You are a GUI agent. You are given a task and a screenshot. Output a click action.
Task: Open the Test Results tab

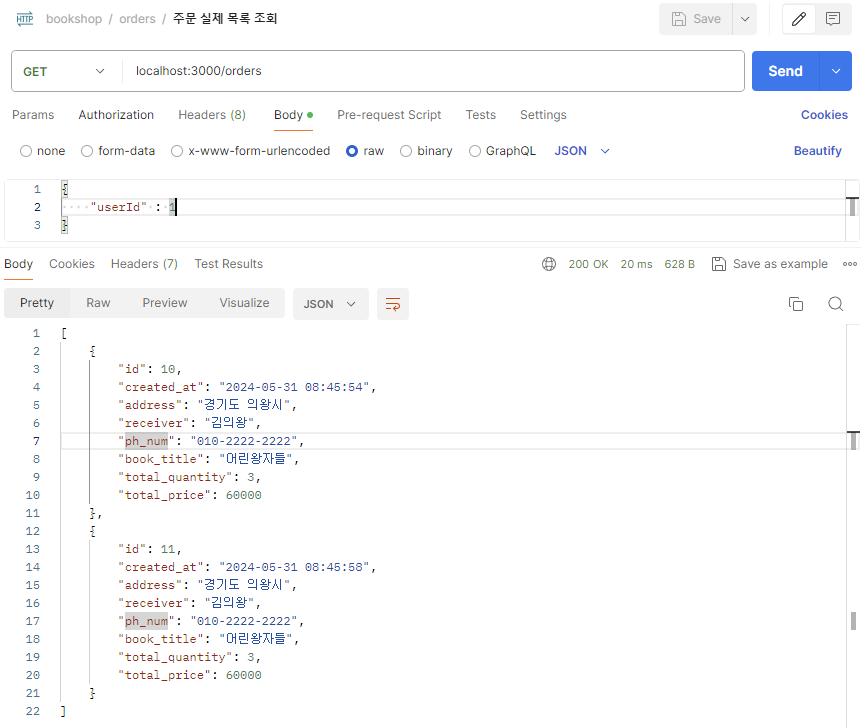coord(229,264)
